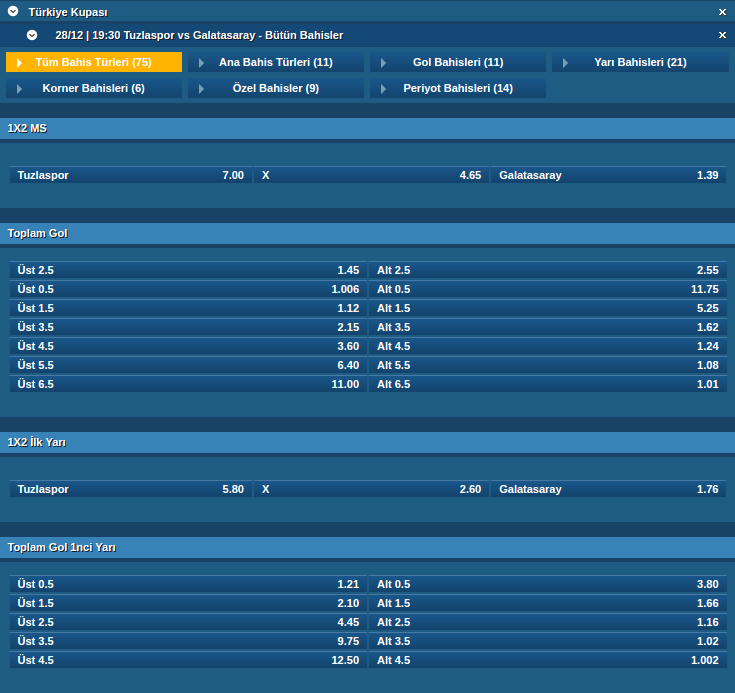Pick first half Üst 2.5 at 4.45
The image size is (735, 693).
pos(188,623)
